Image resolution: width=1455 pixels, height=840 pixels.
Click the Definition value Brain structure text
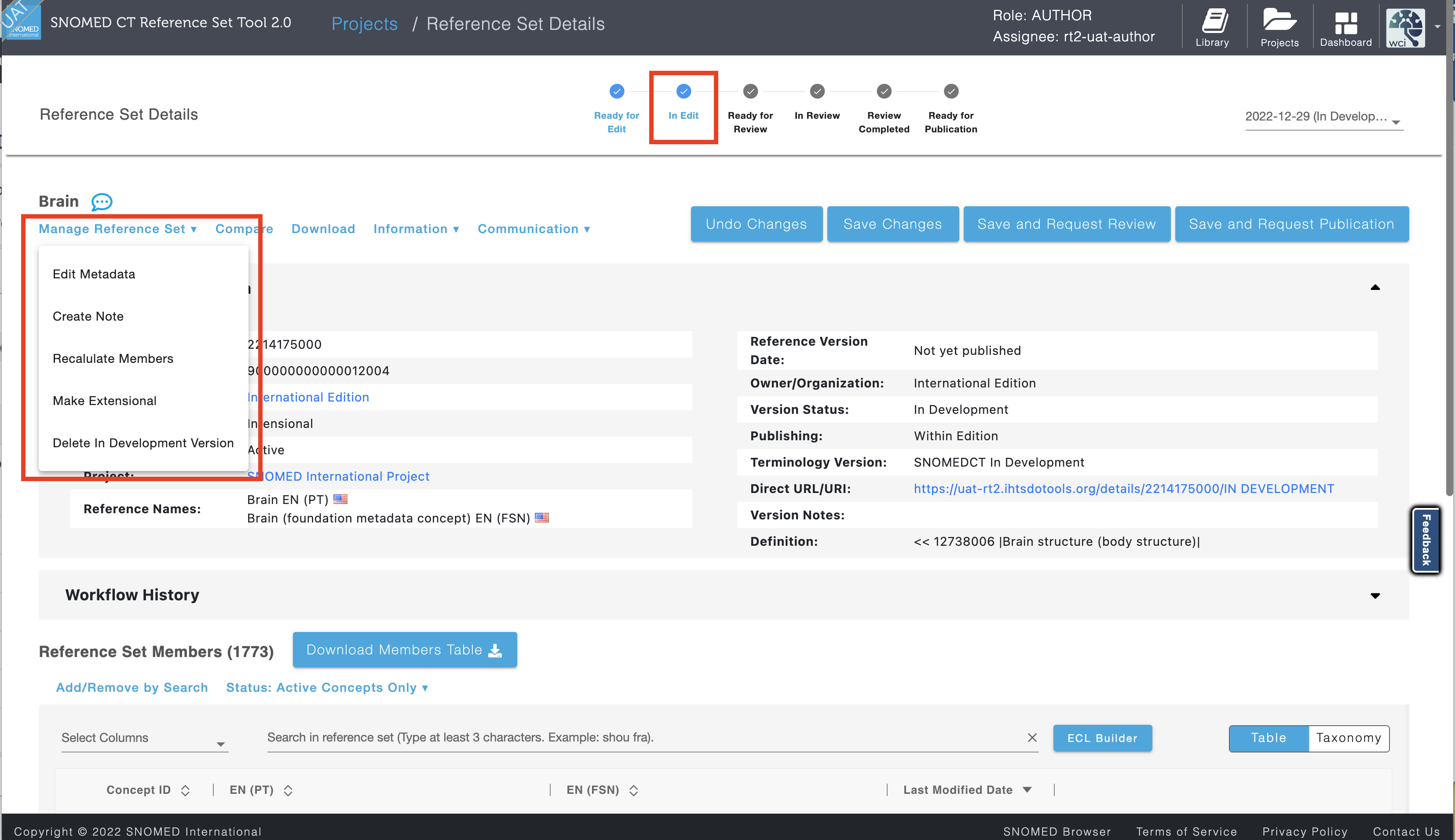[x=1057, y=541]
